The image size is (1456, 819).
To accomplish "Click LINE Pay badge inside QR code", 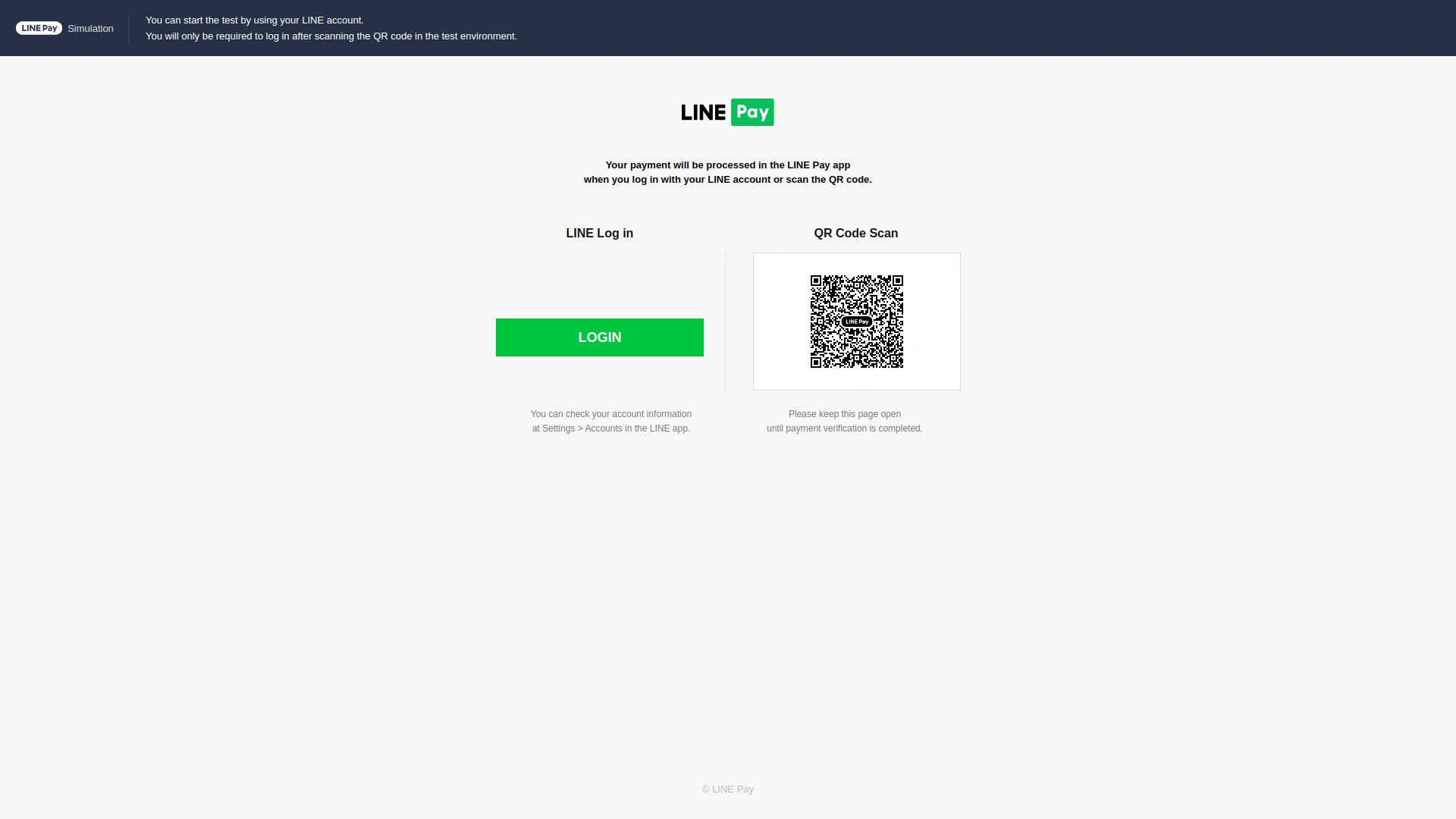I will click(x=857, y=322).
